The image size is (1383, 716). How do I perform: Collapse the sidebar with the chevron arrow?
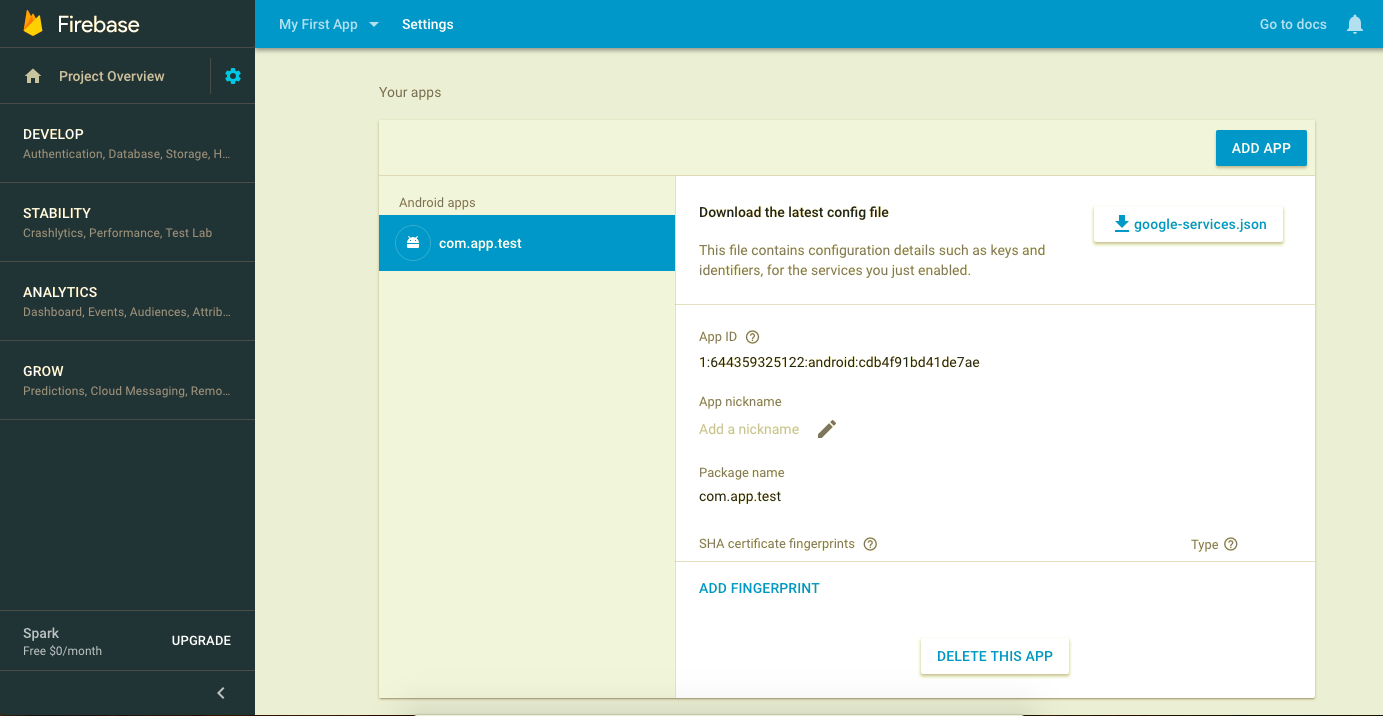tap(221, 693)
